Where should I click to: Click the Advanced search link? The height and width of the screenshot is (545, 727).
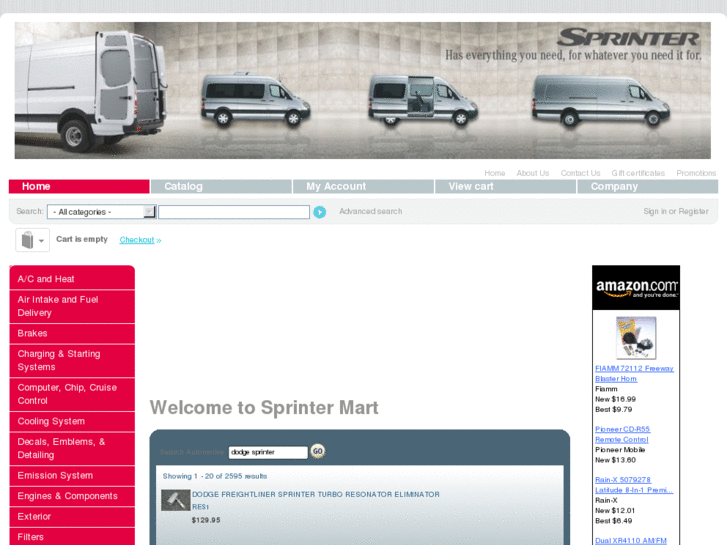point(370,211)
